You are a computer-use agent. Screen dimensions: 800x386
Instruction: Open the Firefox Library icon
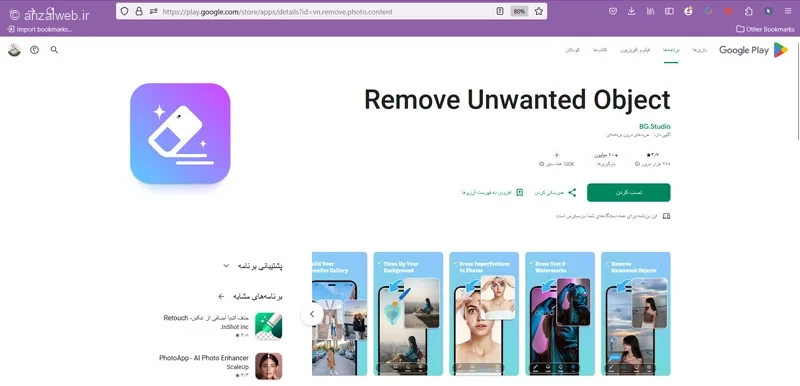point(650,11)
